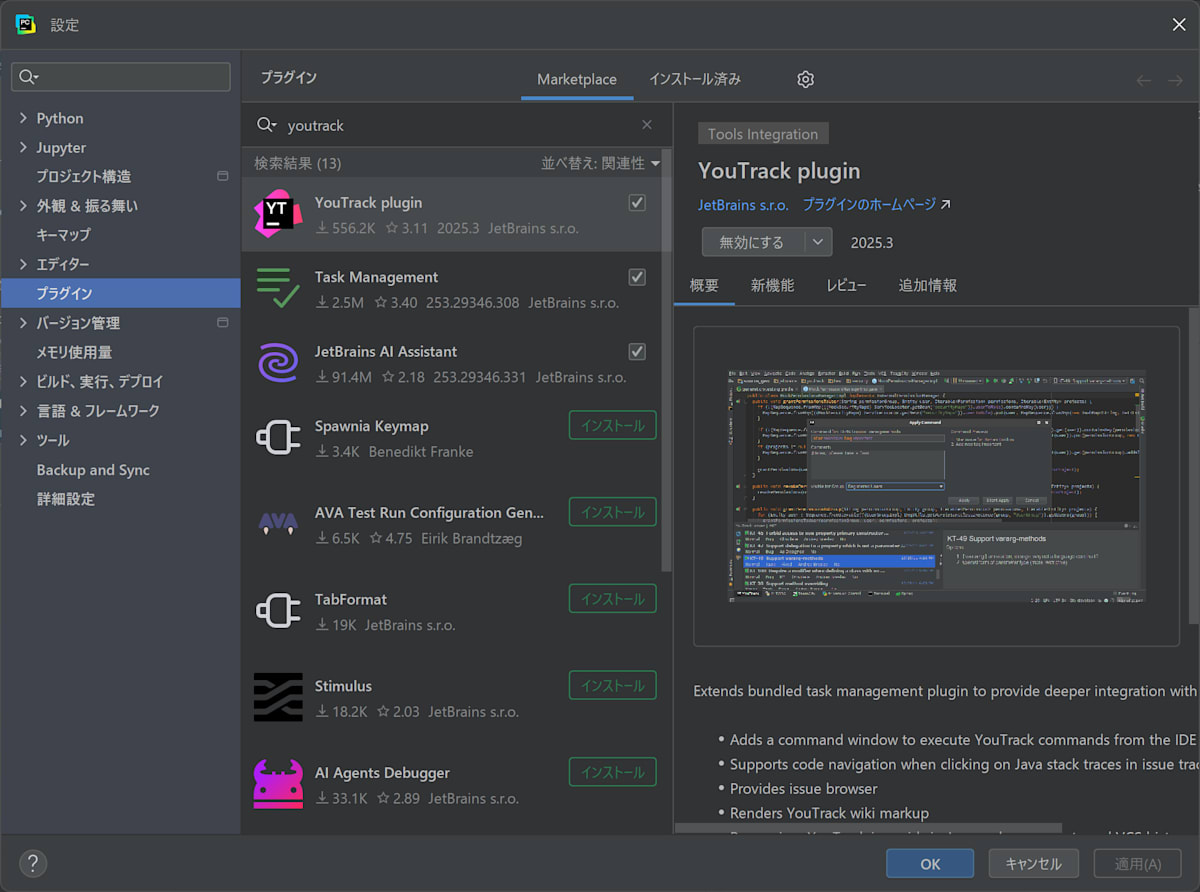Select the 概要 tab
This screenshot has height=892, width=1200.
pyautogui.click(x=704, y=285)
